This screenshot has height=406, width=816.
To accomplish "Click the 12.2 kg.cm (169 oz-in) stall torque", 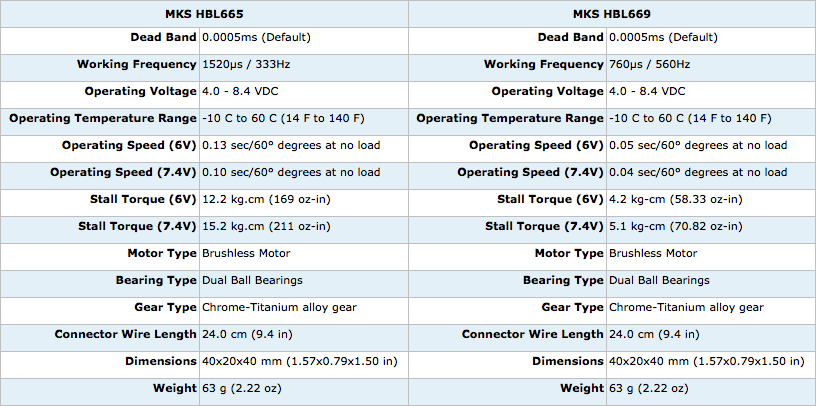I will tap(266, 199).
